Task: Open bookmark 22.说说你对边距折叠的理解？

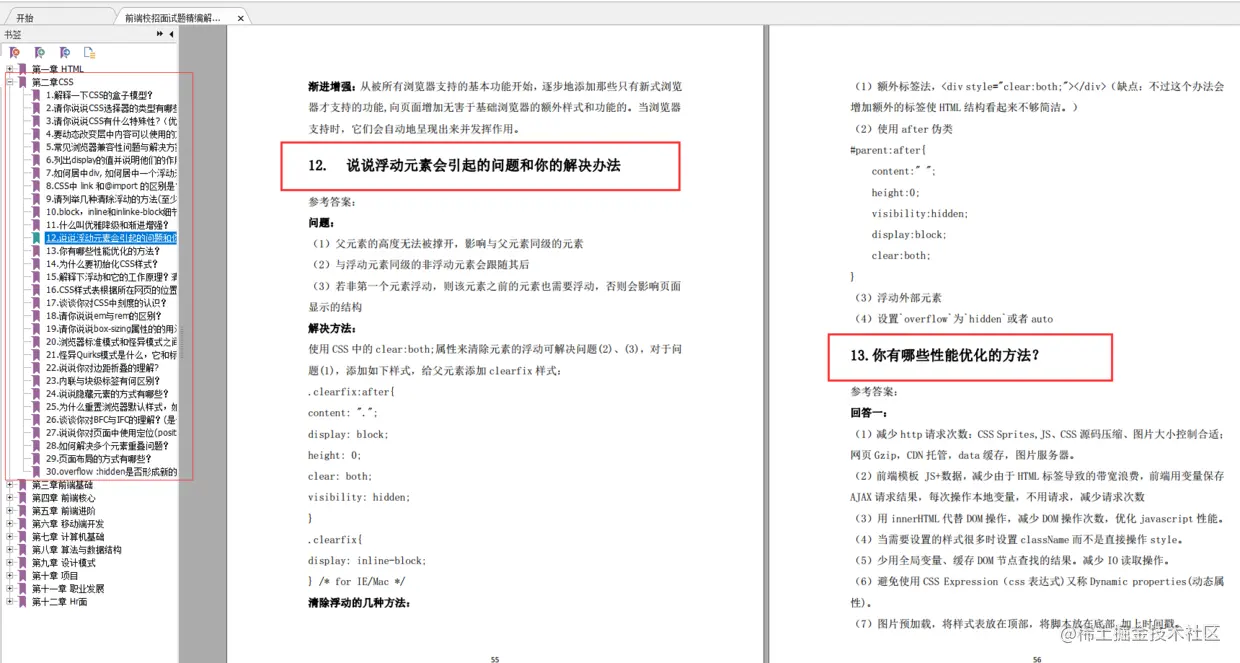Action: click(x=103, y=367)
